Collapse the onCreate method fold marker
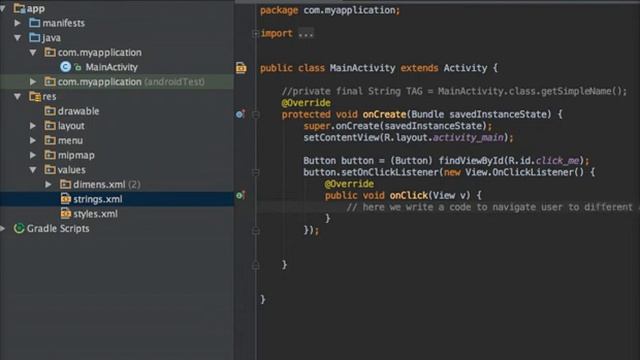This screenshot has width=640, height=360. tap(256, 115)
